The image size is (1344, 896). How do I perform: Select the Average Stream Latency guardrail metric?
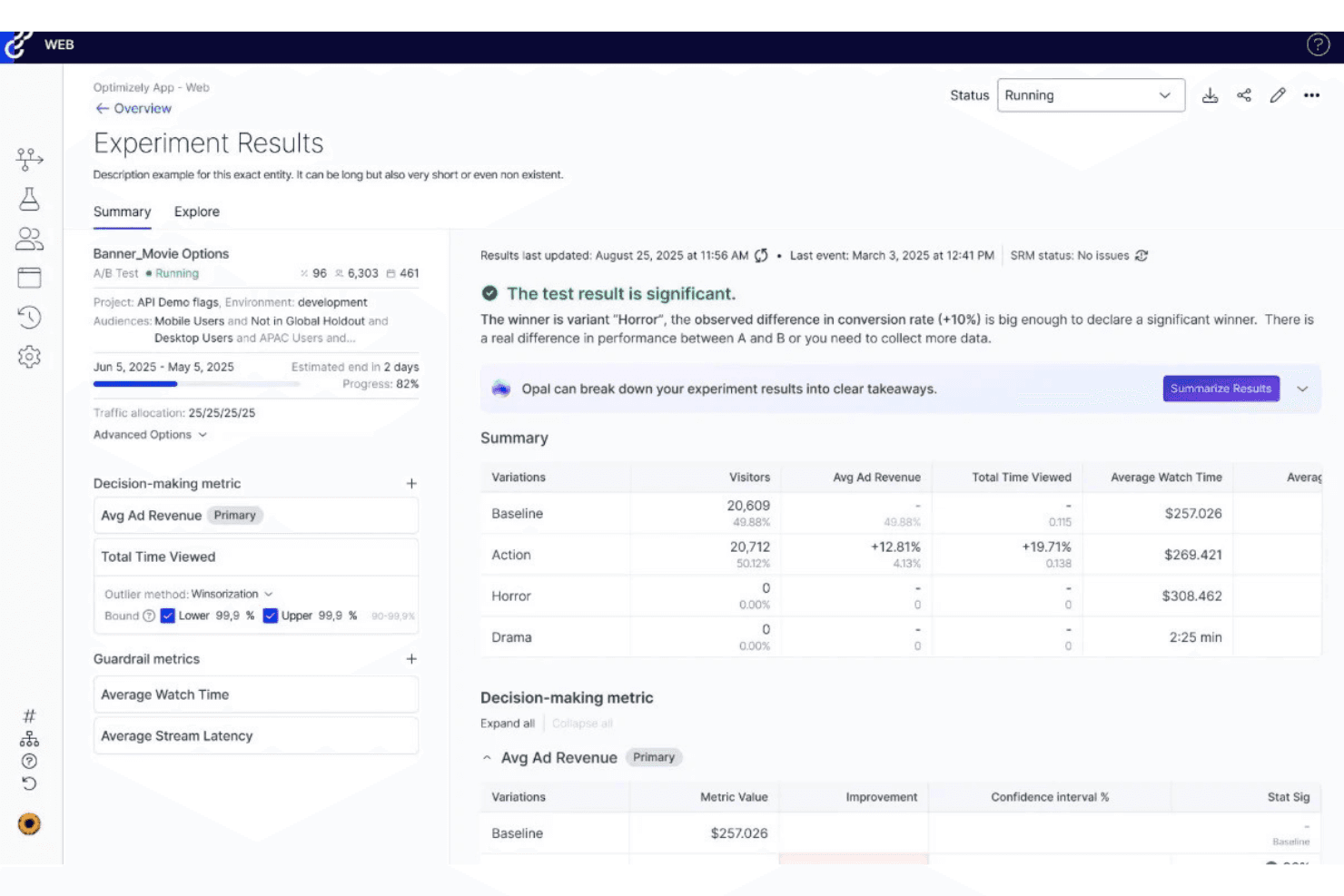(256, 736)
